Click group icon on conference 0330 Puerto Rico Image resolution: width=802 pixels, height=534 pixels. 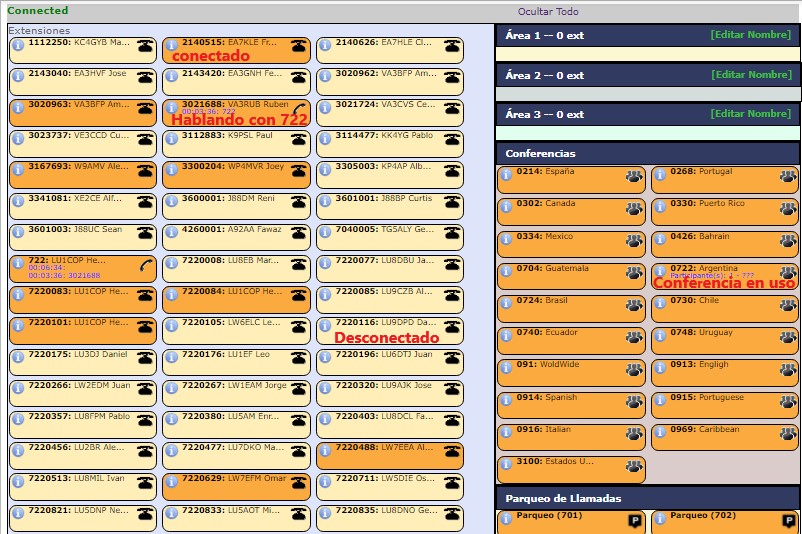[787, 209]
